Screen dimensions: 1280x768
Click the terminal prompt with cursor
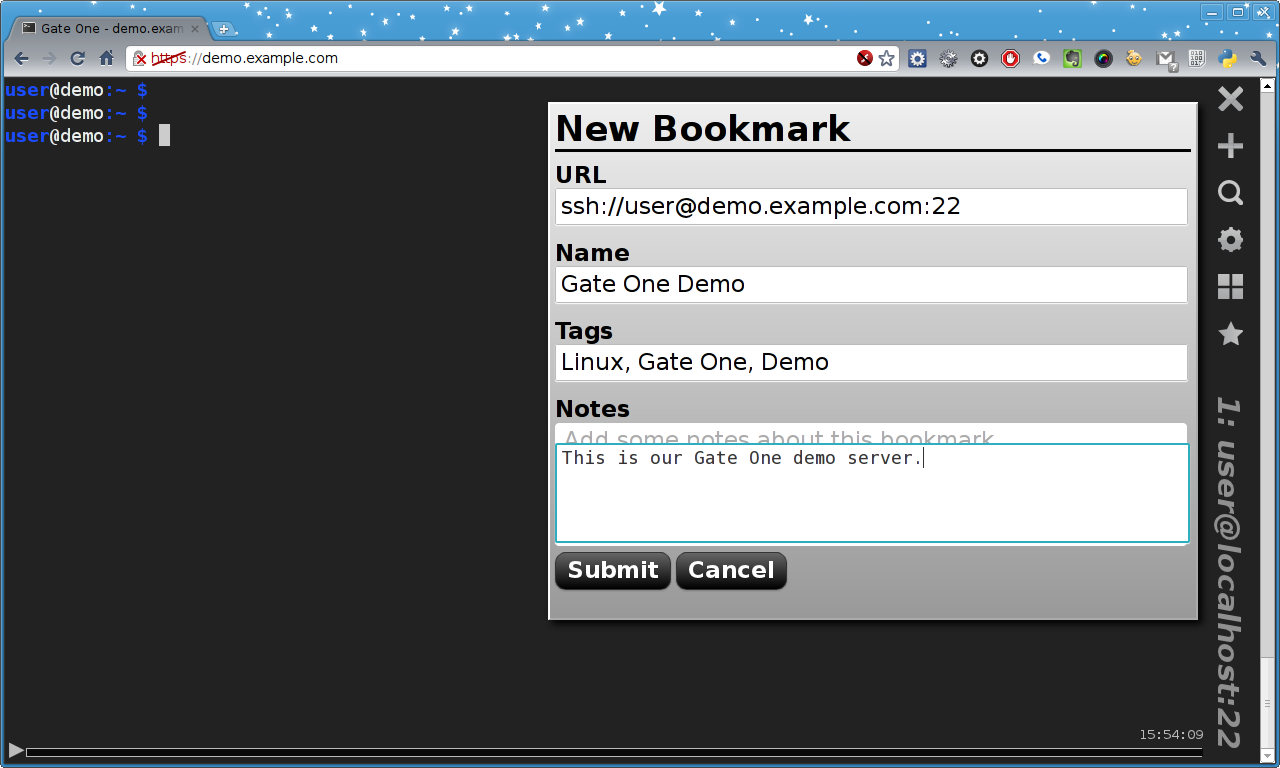click(87, 136)
